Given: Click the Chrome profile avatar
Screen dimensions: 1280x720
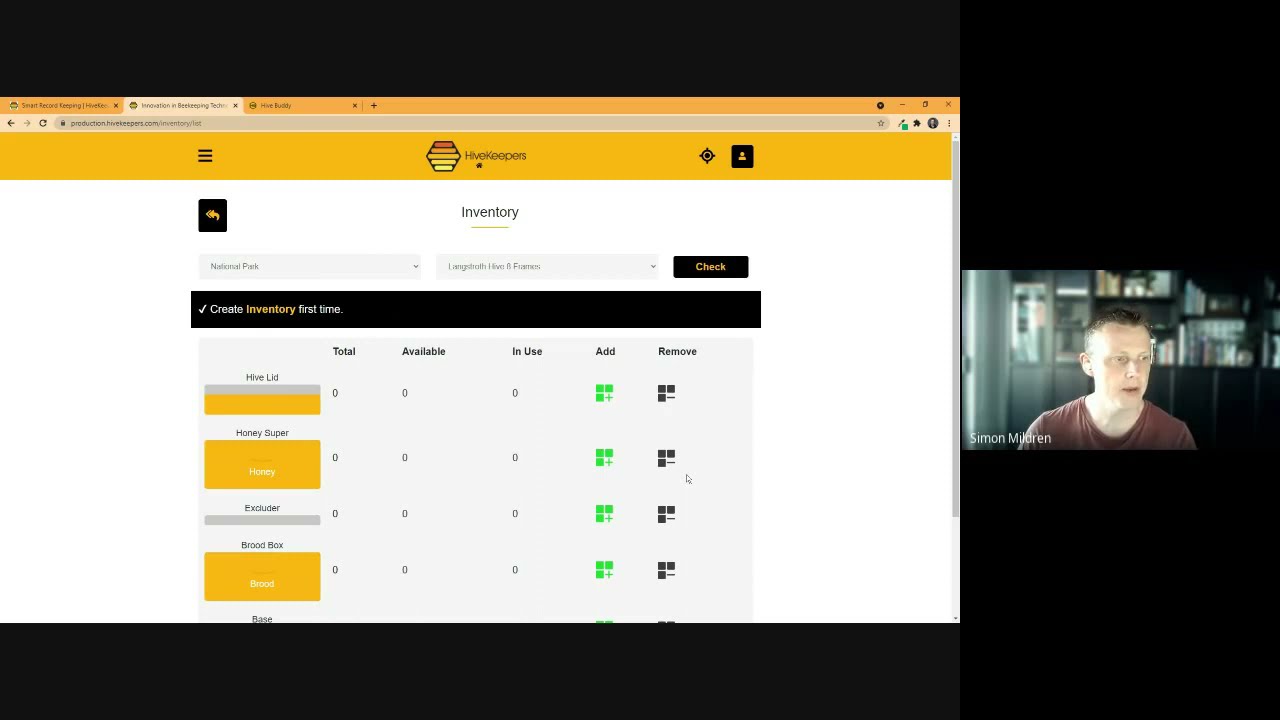Looking at the screenshot, I should (x=933, y=123).
